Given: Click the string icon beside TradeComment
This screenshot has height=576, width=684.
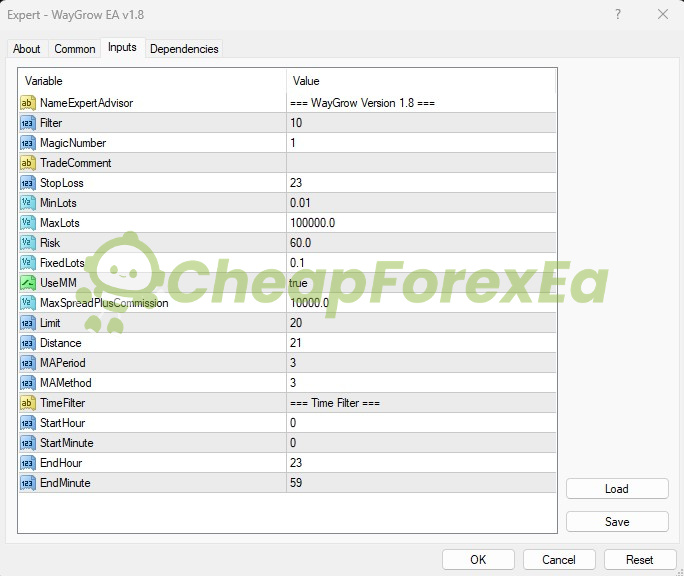Looking at the screenshot, I should click(27, 163).
